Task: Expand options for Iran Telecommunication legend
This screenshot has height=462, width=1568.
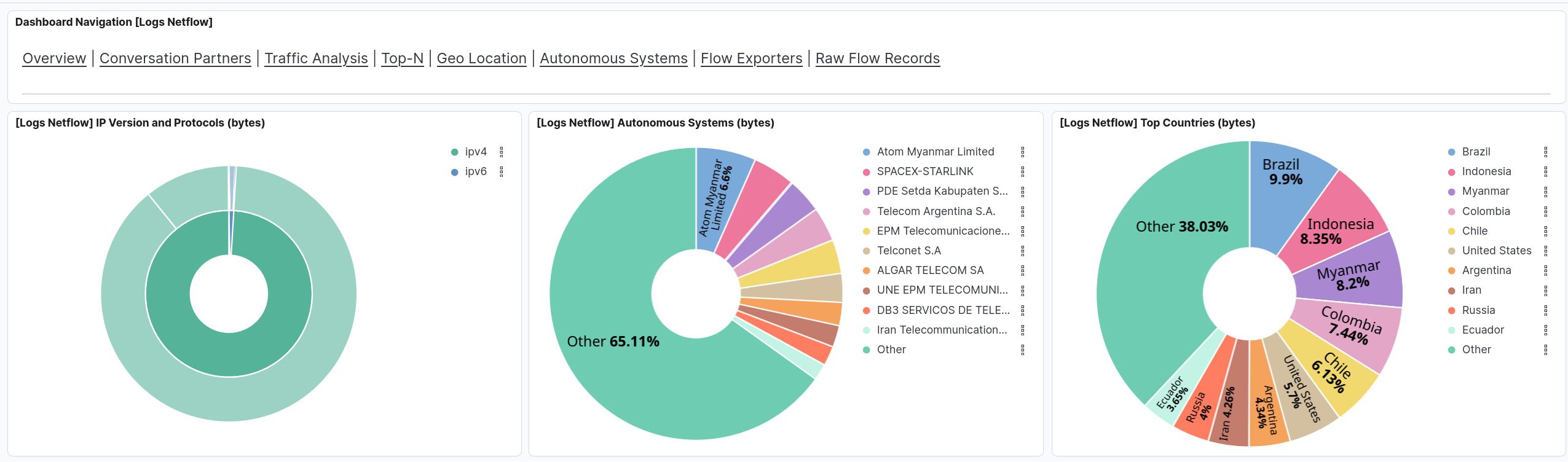Action: coord(1023,330)
